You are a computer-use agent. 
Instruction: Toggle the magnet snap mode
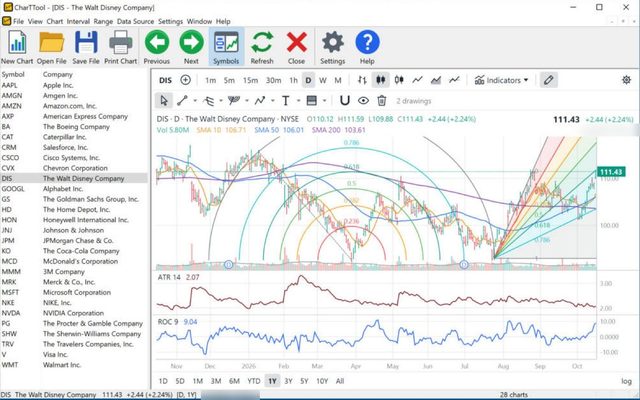pyautogui.click(x=345, y=100)
